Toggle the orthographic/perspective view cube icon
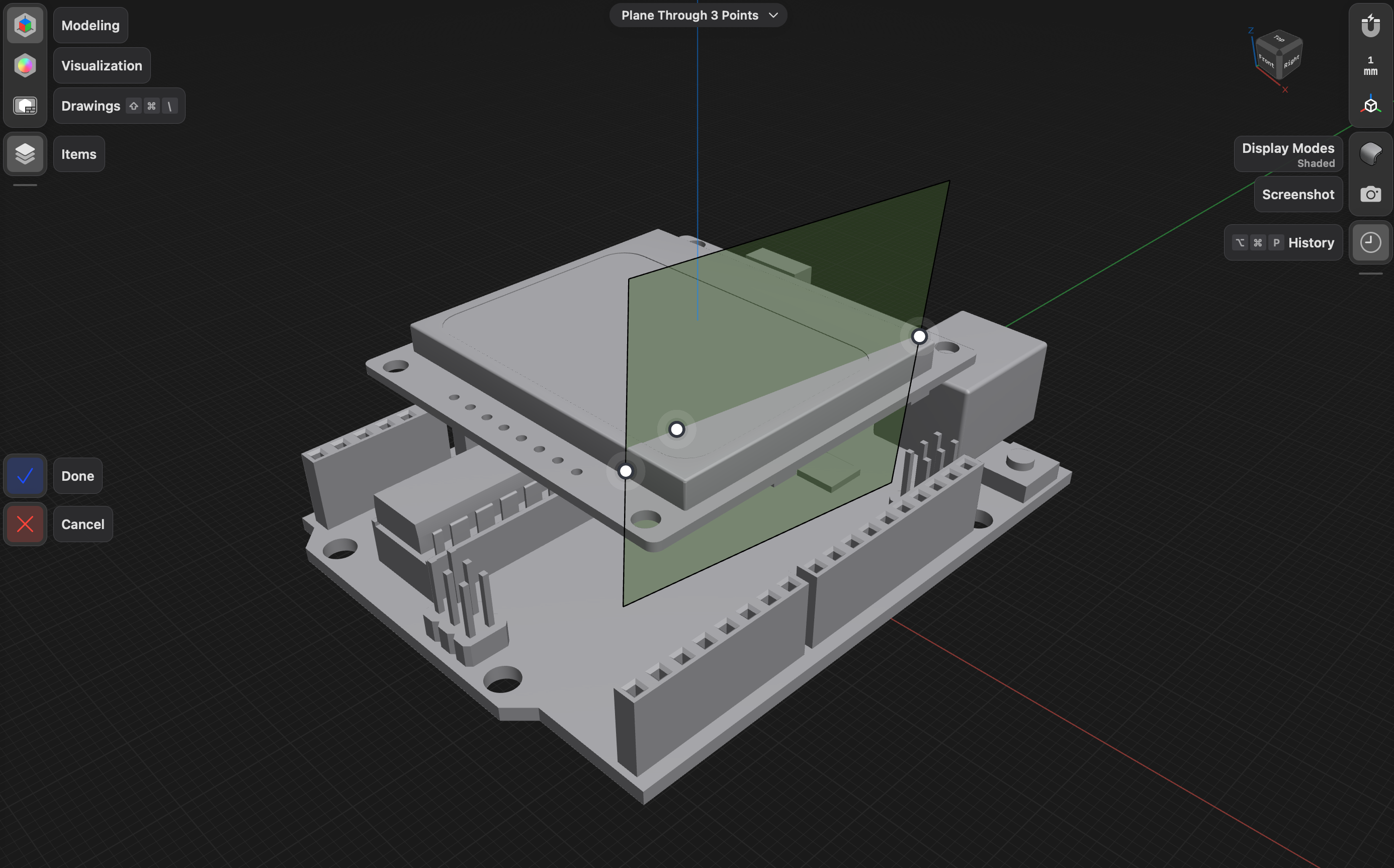 tap(1370, 106)
